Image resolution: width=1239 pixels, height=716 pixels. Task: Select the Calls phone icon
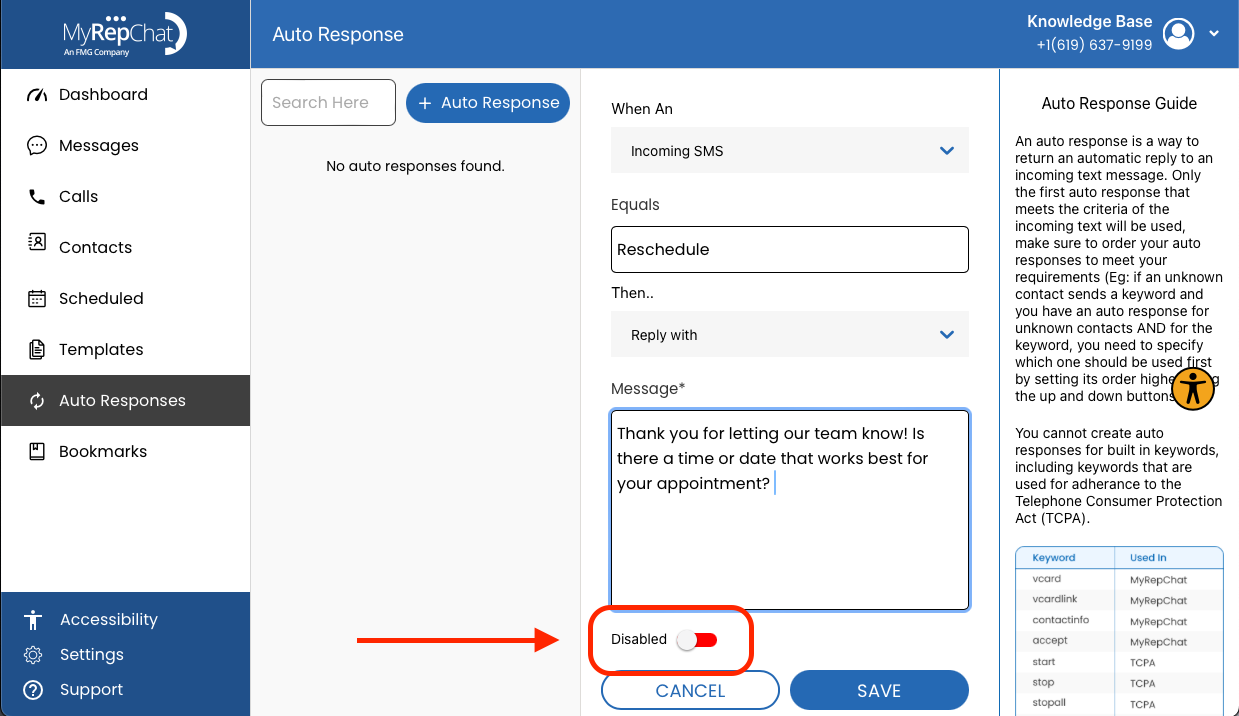click(37, 197)
